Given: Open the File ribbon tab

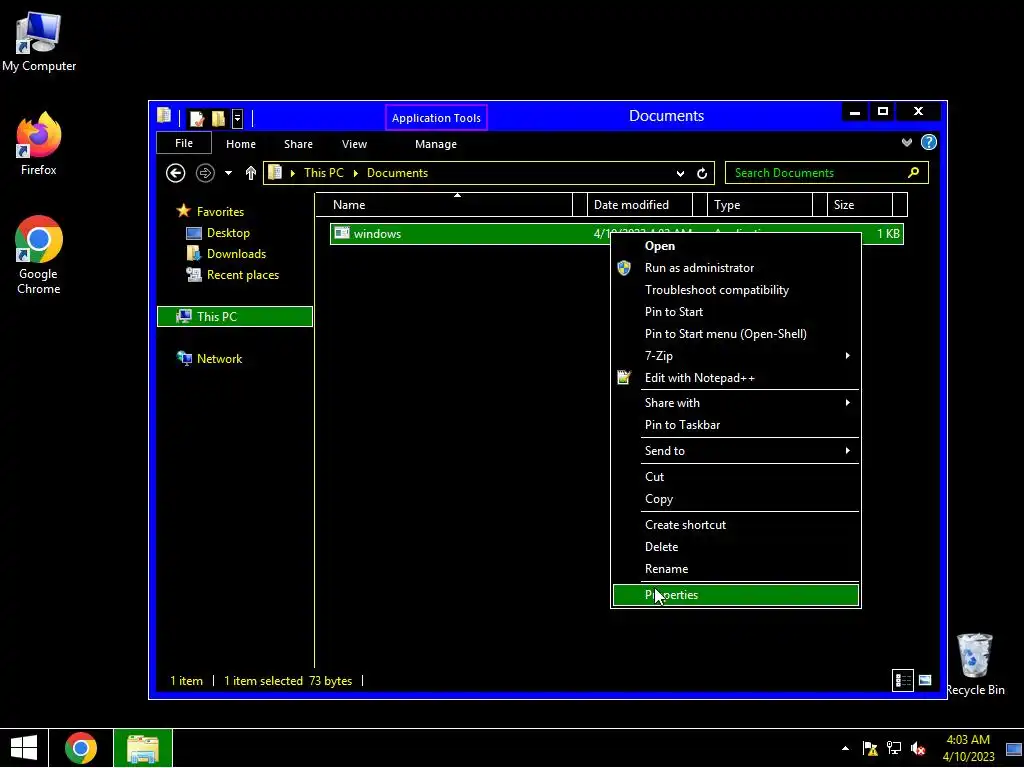Looking at the screenshot, I should click(184, 143).
